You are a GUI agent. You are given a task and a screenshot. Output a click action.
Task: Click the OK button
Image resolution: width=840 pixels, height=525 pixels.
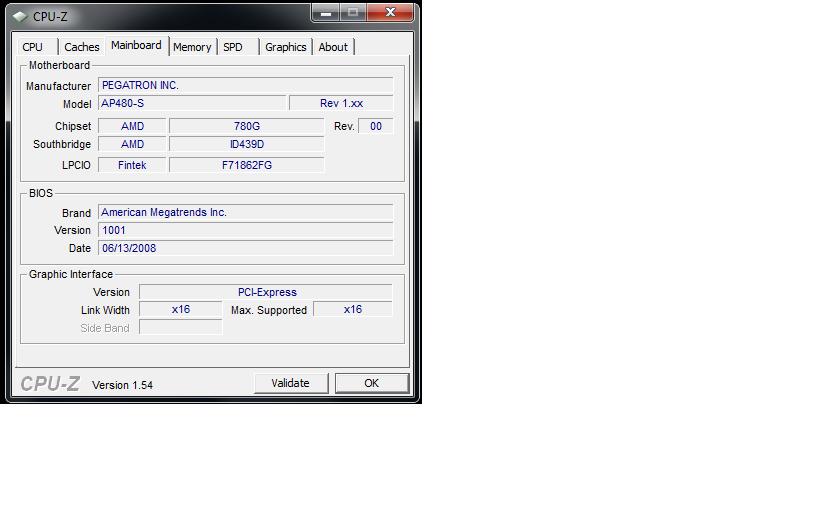point(372,383)
